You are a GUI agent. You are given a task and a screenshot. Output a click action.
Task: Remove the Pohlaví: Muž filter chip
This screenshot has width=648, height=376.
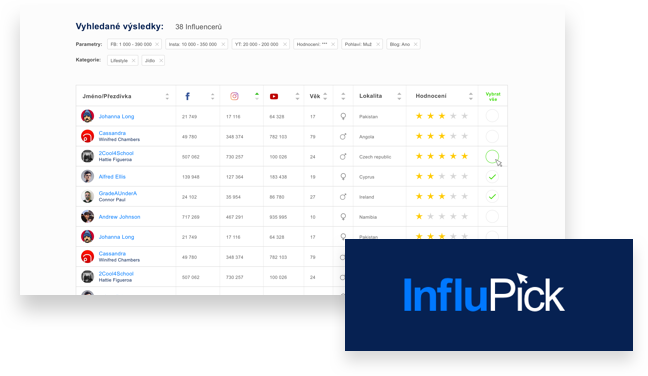378,44
